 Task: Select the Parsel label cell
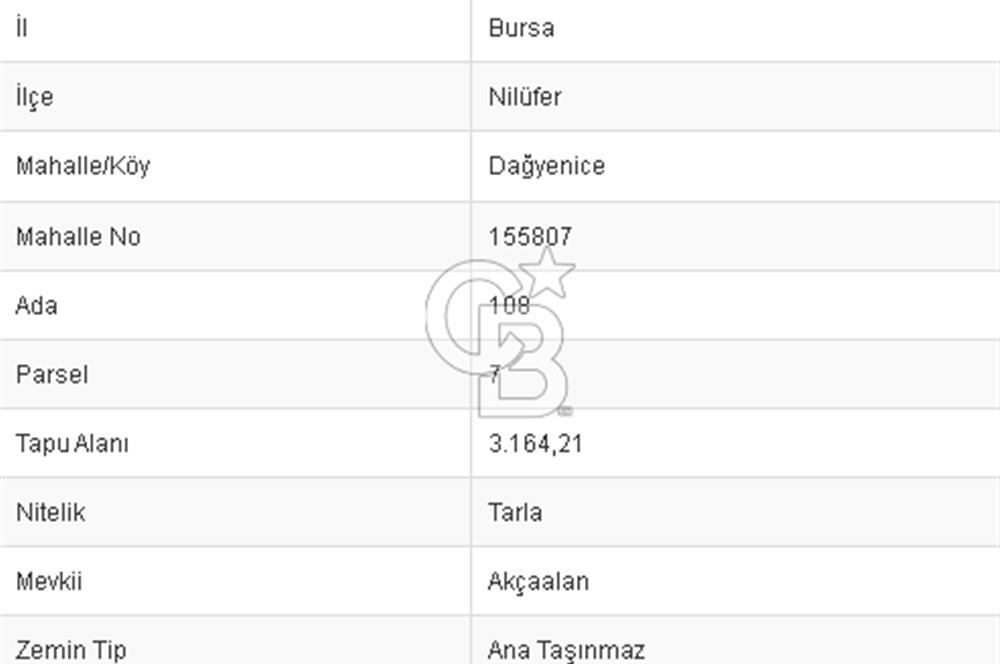coord(52,375)
